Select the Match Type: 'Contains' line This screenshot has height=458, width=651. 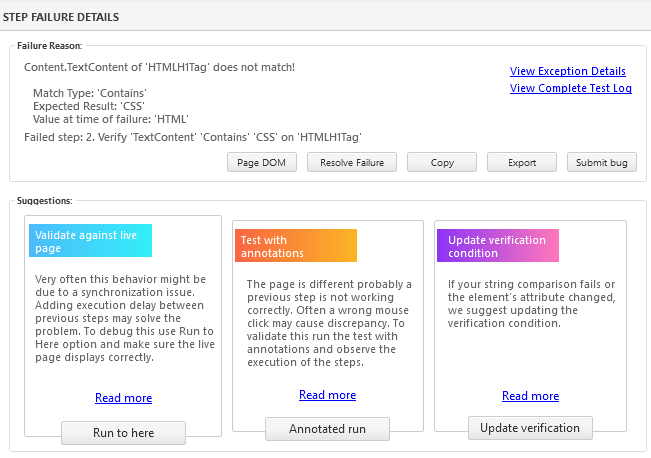pos(90,93)
